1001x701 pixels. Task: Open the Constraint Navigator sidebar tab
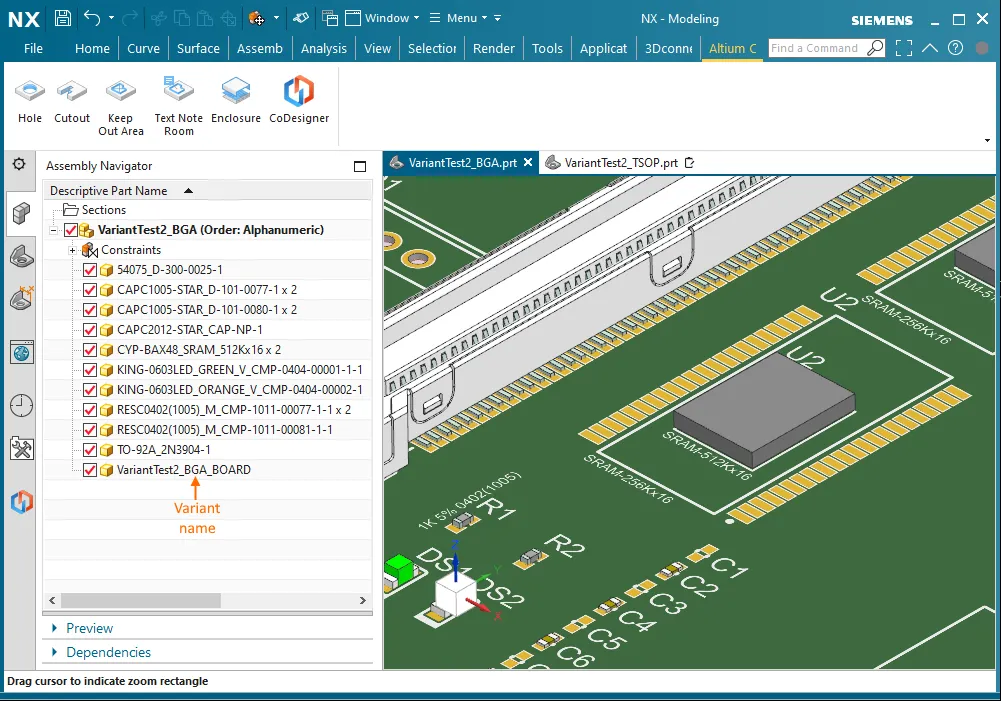(21, 299)
